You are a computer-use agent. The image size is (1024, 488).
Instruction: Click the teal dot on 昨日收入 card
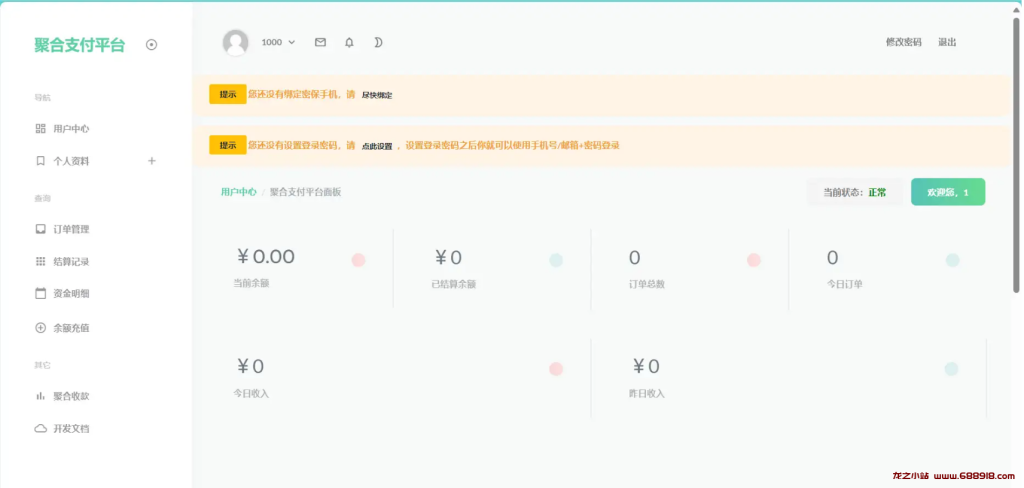pyautogui.click(x=952, y=369)
